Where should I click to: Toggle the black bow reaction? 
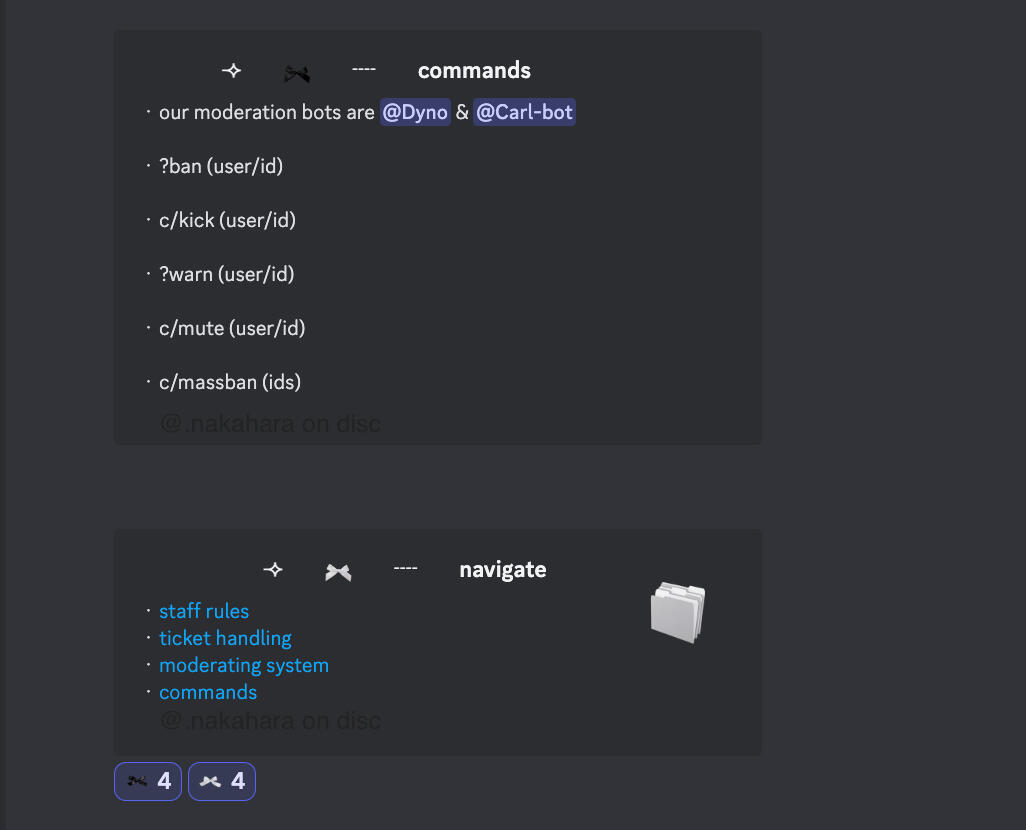[148, 781]
